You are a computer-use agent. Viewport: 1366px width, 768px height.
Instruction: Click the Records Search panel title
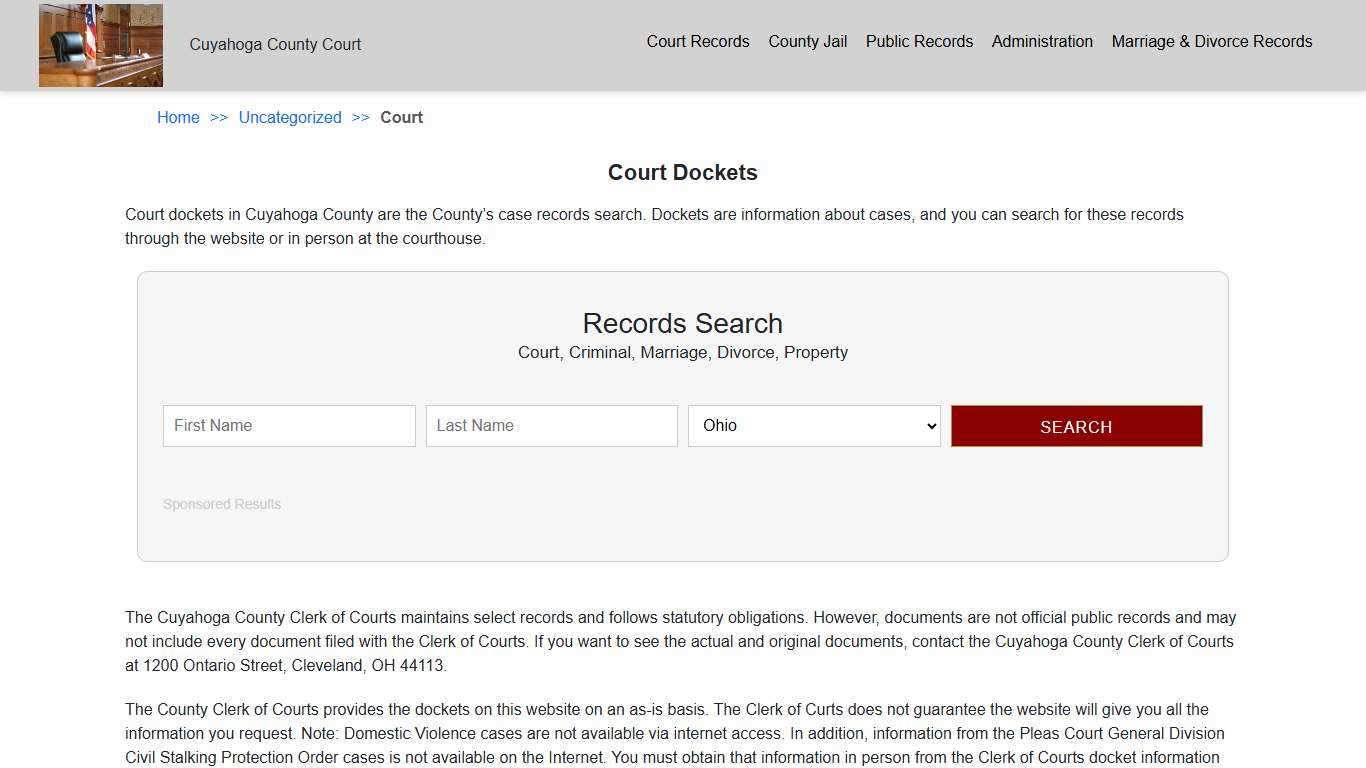click(682, 323)
